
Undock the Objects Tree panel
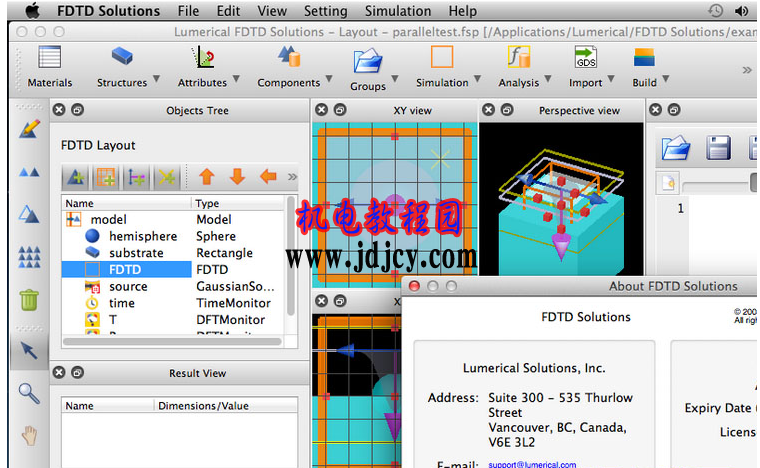78,110
